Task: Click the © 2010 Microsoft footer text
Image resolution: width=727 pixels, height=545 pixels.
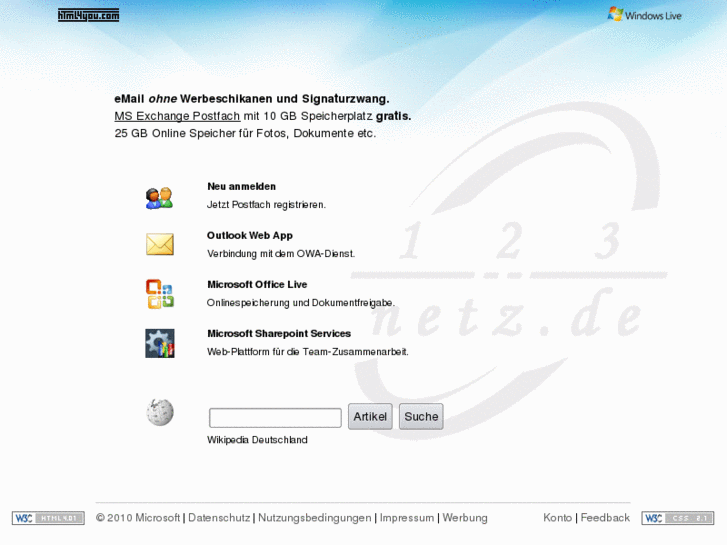Action: (138, 518)
